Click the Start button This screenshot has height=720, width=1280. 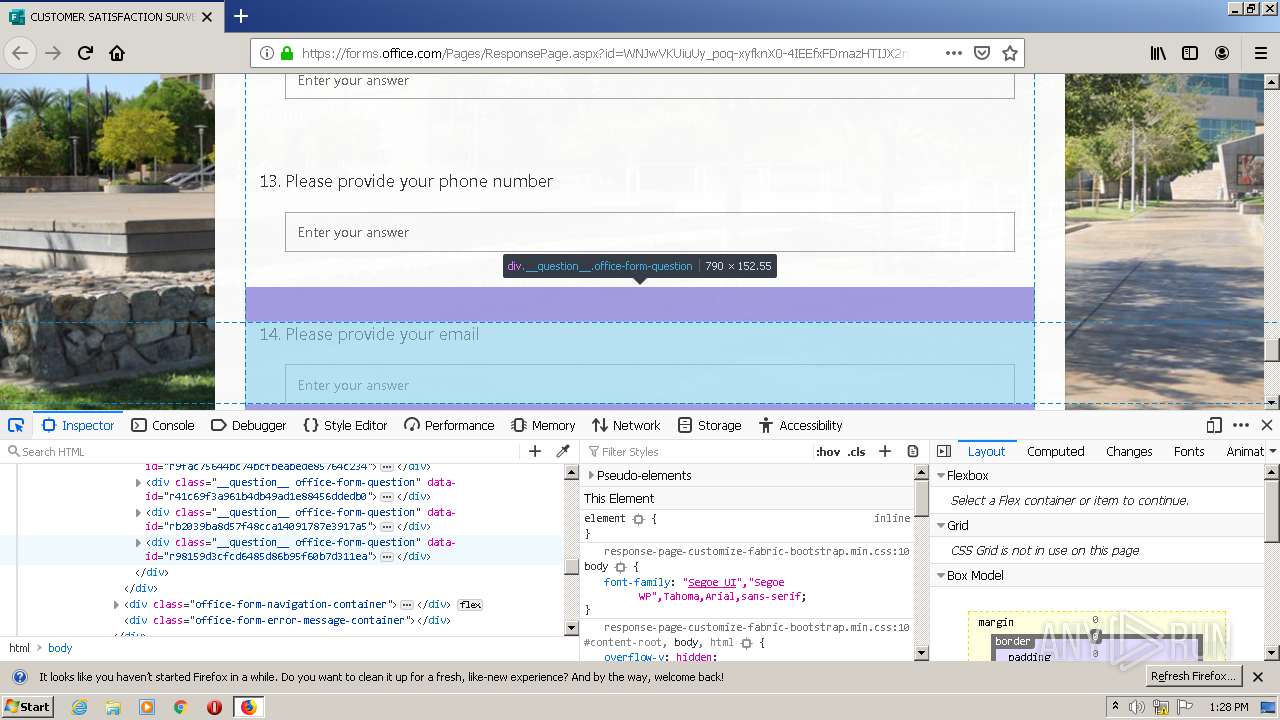pos(27,707)
